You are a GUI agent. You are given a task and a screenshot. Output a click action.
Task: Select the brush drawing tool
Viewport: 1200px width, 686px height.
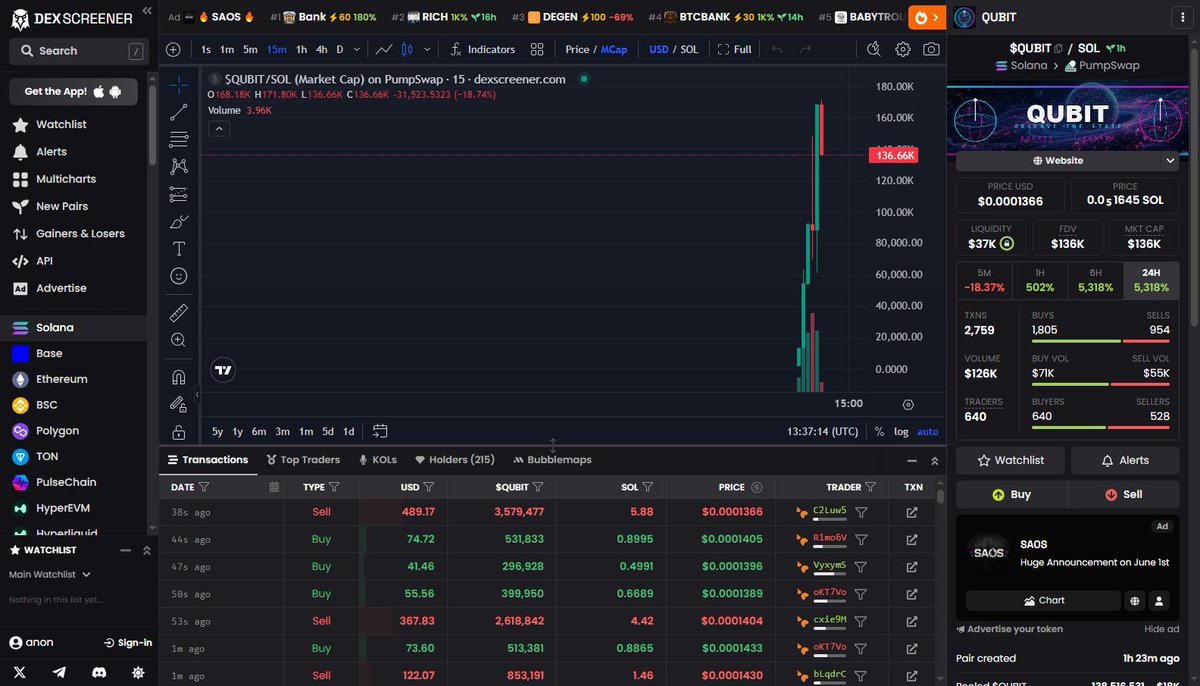click(x=179, y=221)
